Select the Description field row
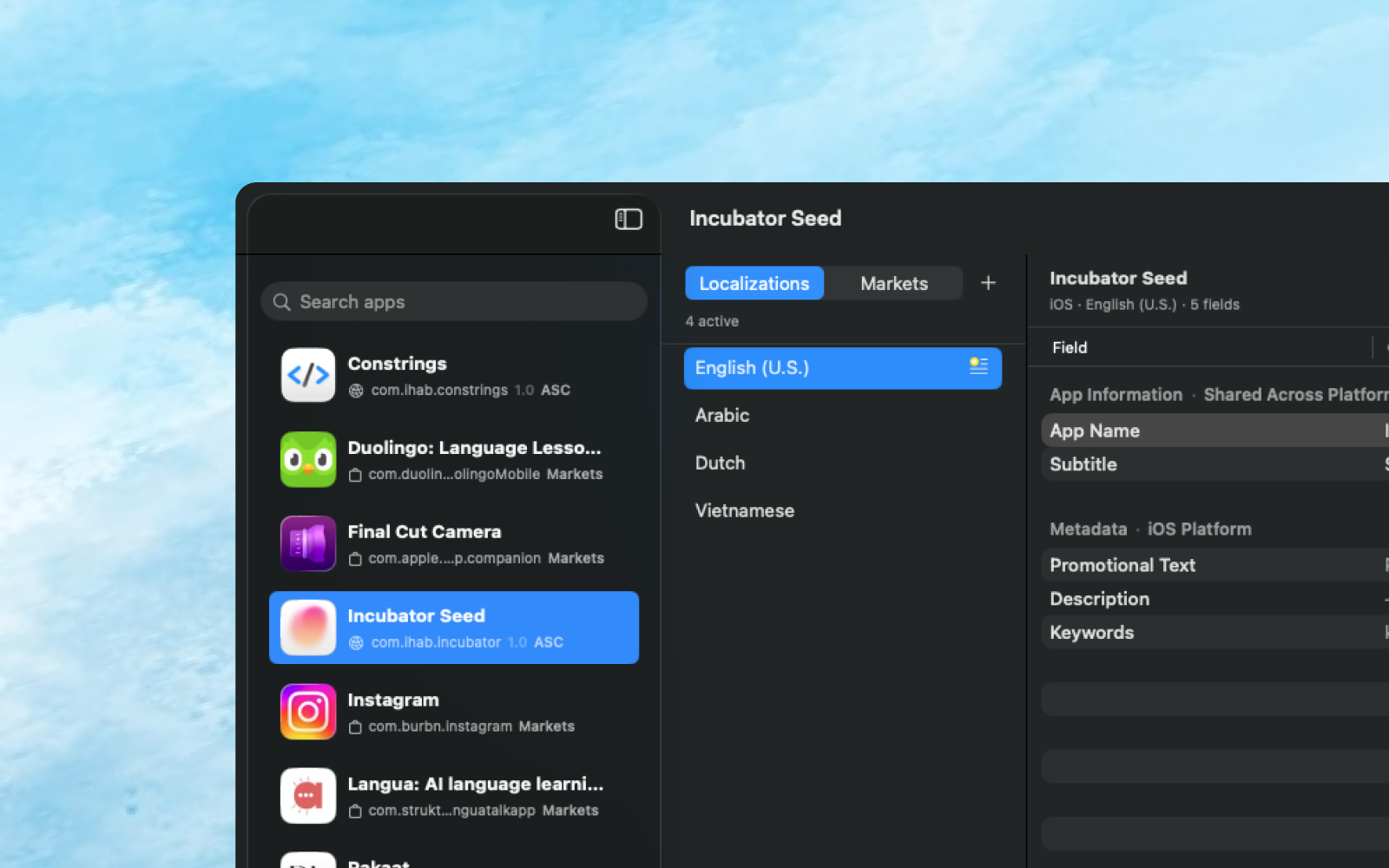The height and width of the screenshot is (868, 1389). (x=1215, y=599)
